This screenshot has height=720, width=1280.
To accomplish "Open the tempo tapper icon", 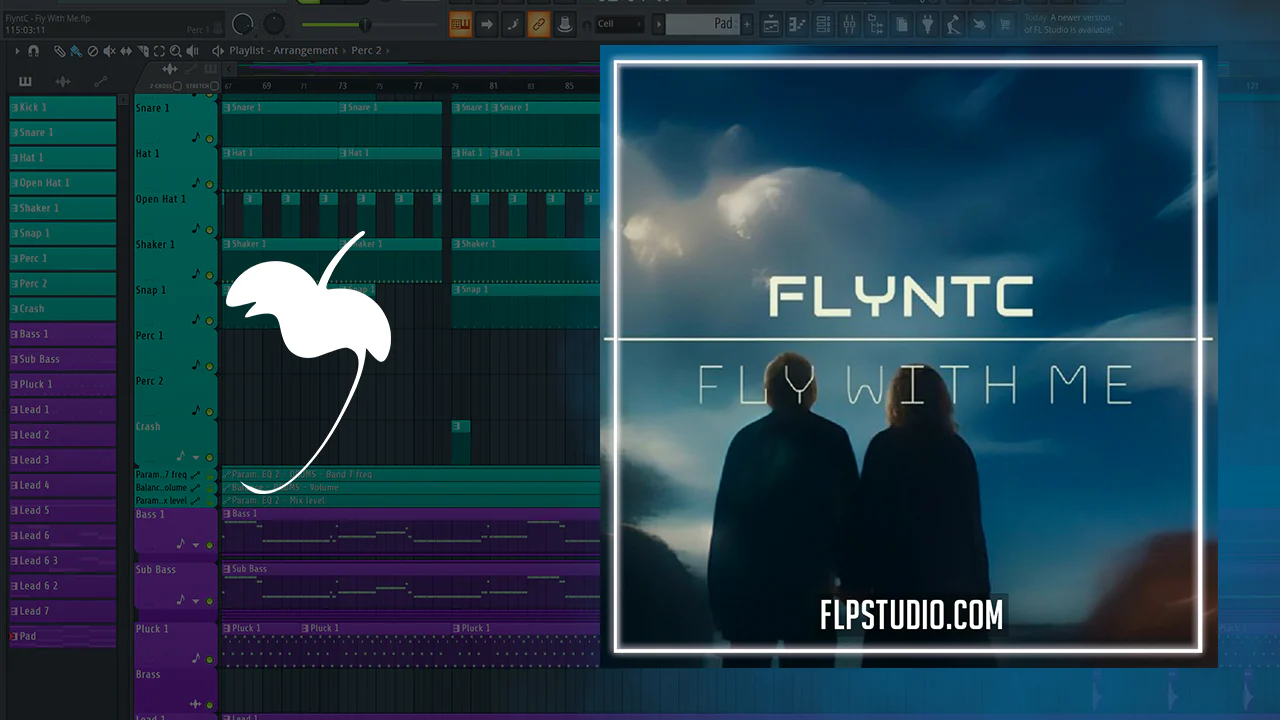I will point(954,24).
